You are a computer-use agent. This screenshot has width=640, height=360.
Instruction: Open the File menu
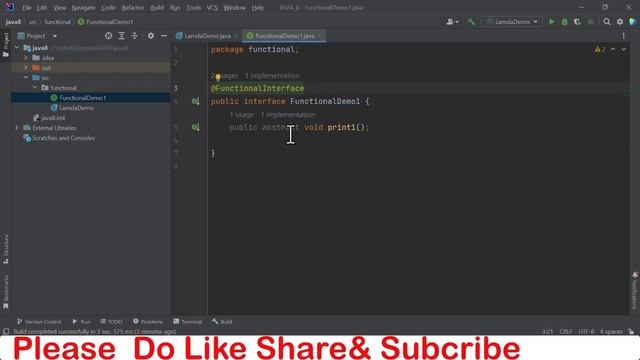27,8
